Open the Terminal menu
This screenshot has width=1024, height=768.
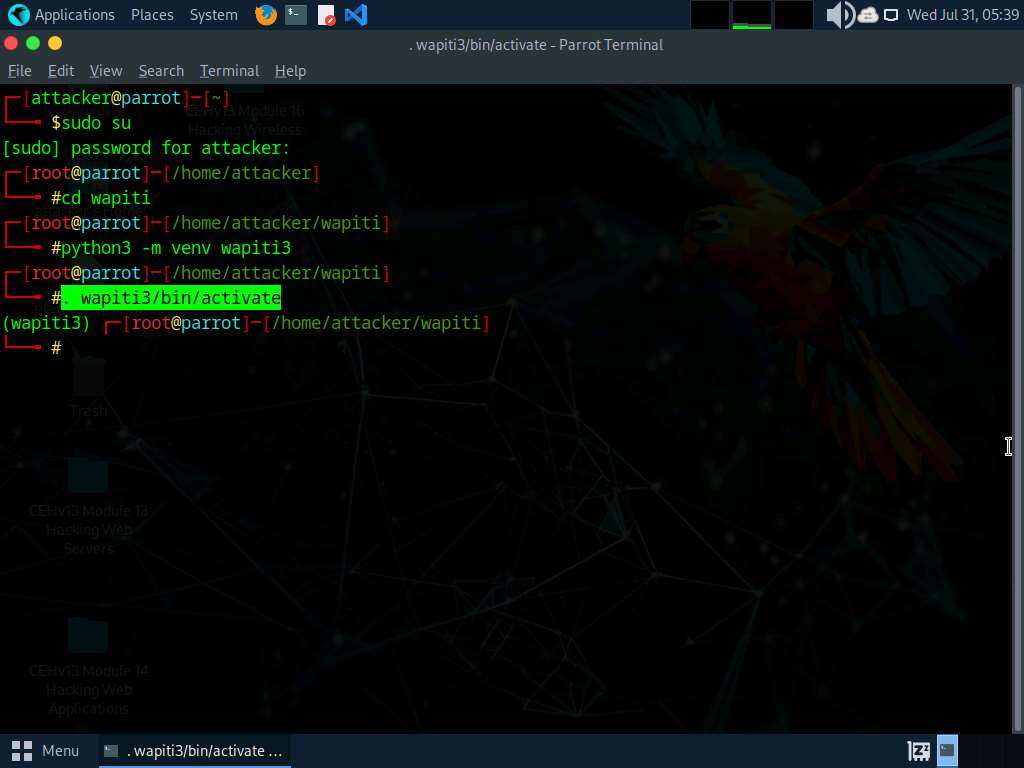(229, 71)
